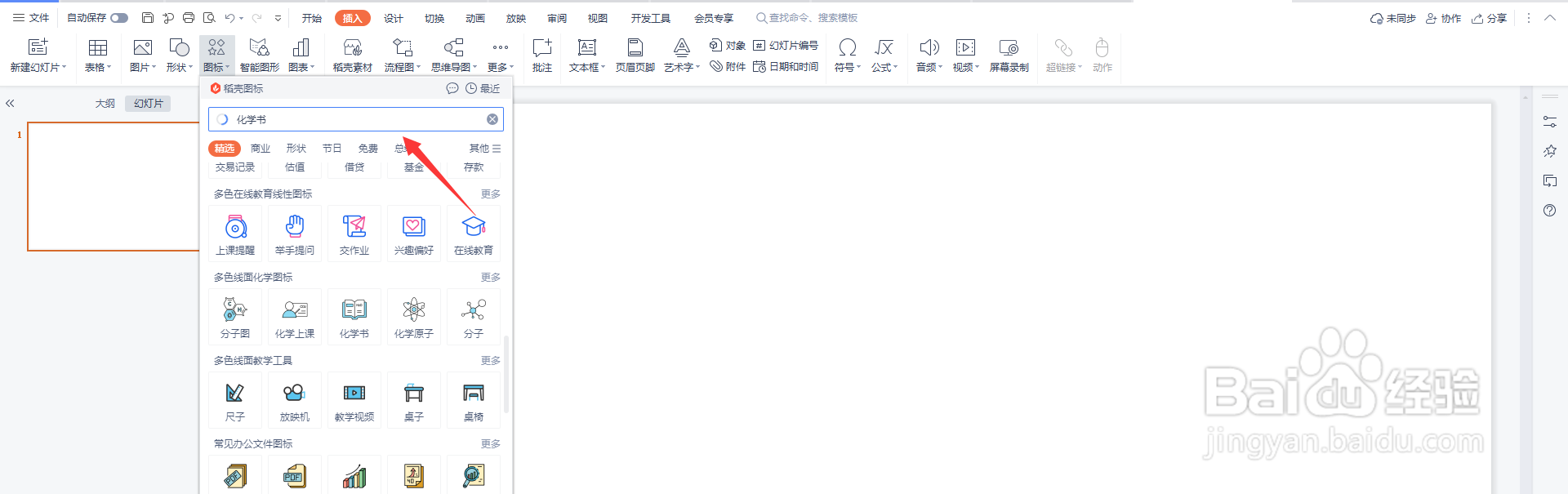
Task: Click the icon search box containing 化学书
Action: (x=356, y=119)
